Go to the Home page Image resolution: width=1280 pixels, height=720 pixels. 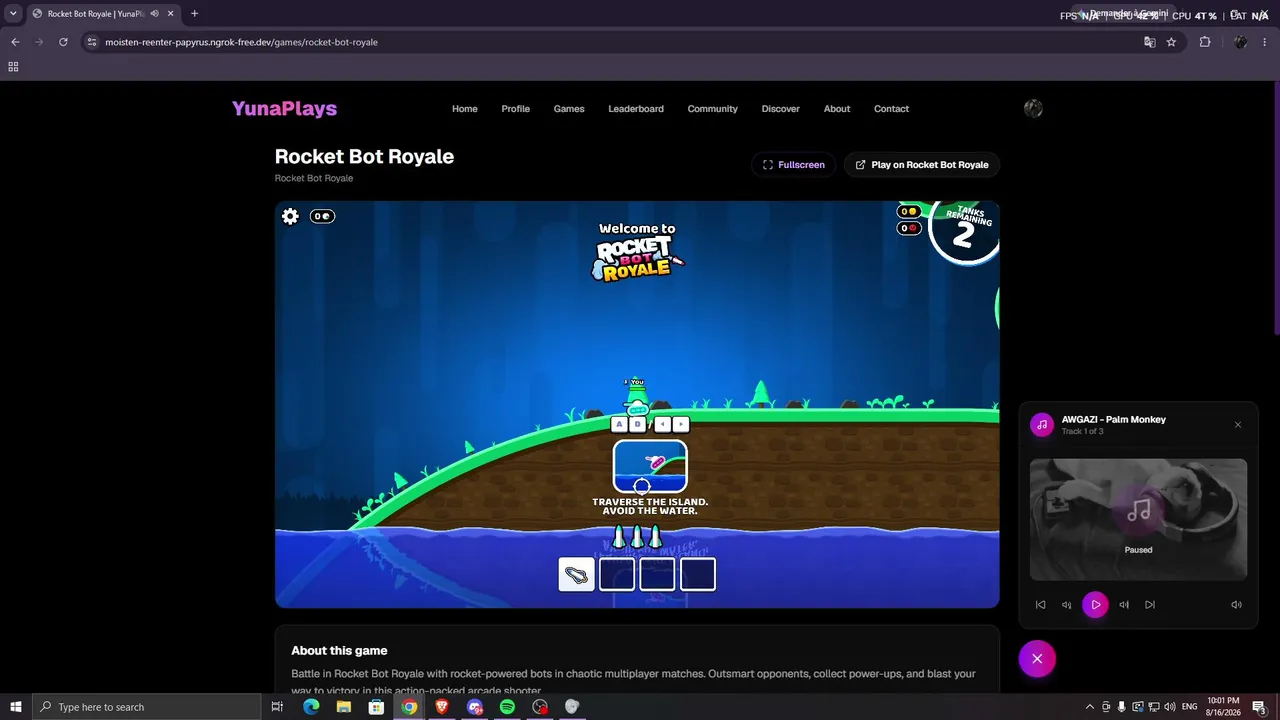465,109
